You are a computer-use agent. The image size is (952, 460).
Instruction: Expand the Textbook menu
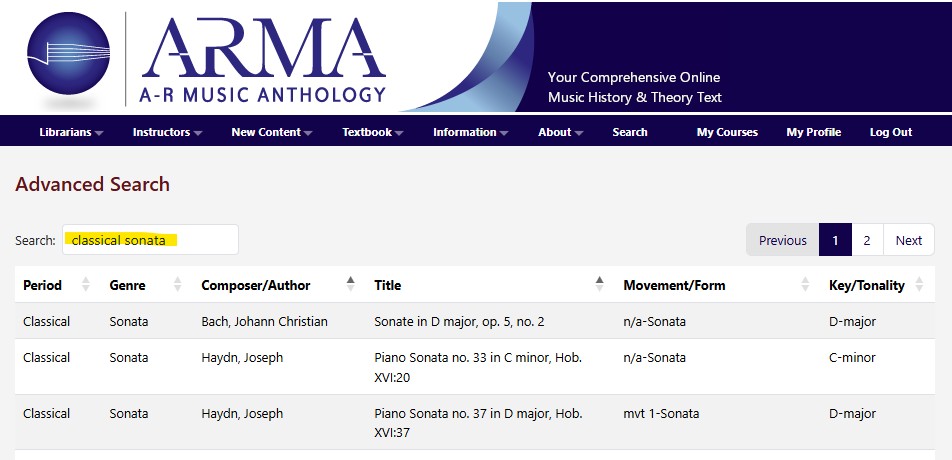372,132
